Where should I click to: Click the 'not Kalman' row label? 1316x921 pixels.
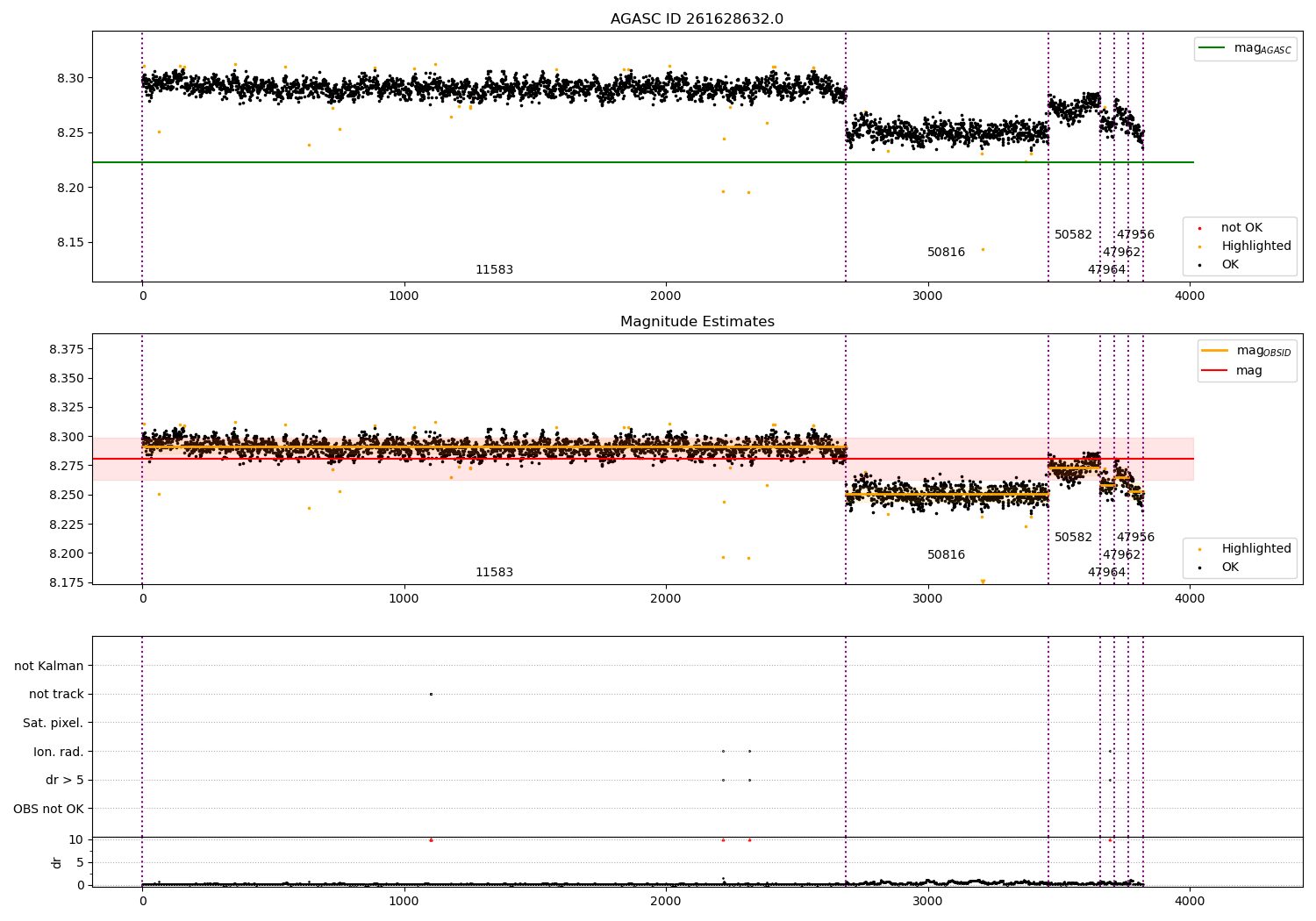[x=49, y=666]
